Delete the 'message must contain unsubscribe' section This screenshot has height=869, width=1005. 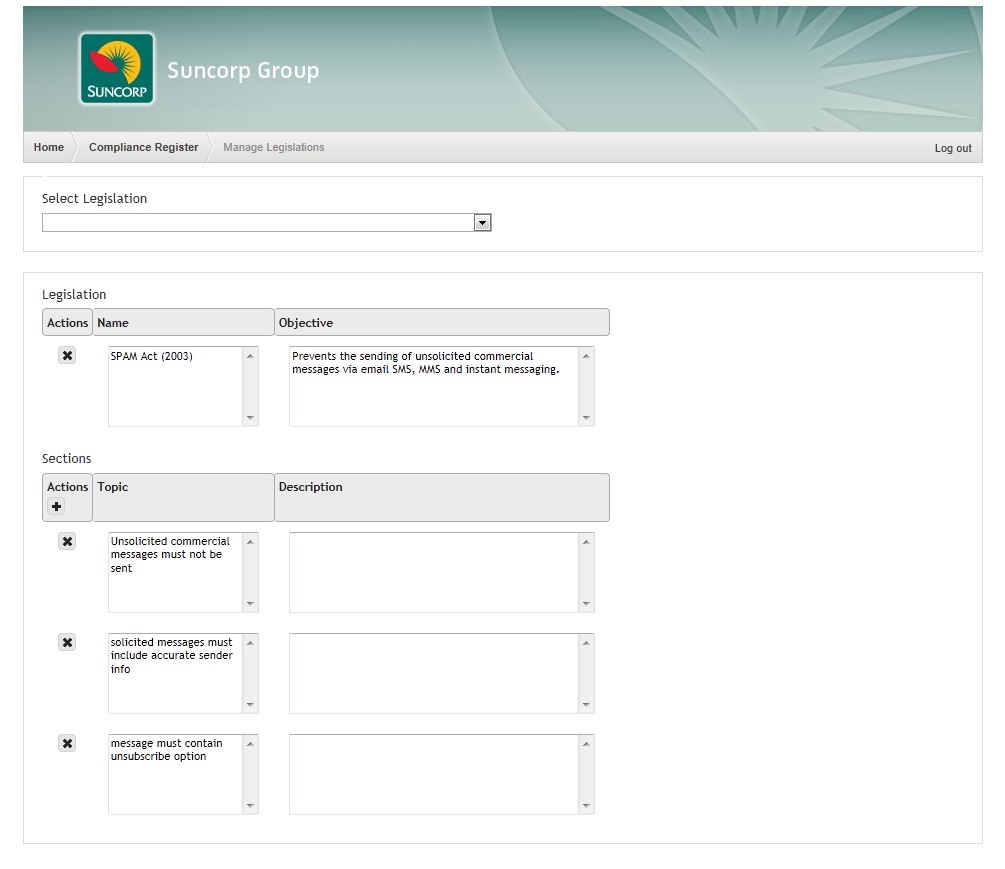click(67, 743)
